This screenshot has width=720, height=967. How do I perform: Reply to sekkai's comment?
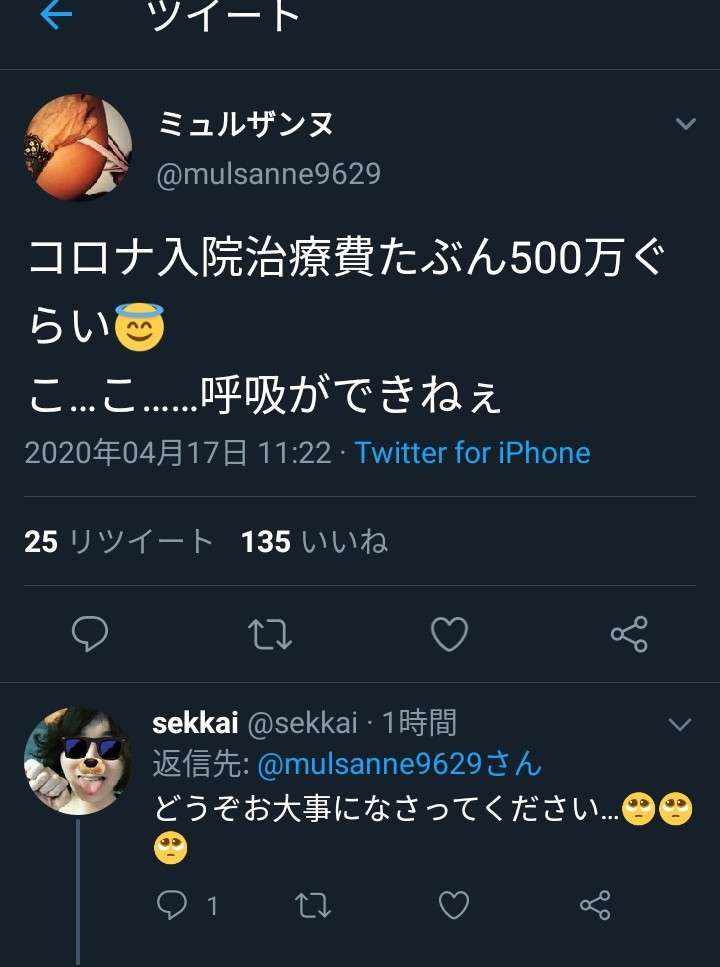tap(172, 905)
